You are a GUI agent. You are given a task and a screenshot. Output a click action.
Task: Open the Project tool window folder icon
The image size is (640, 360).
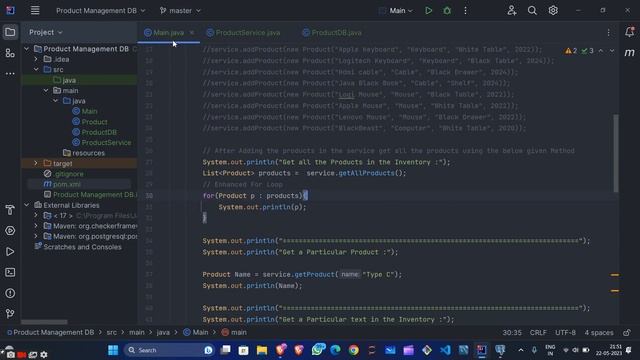pos(10,32)
